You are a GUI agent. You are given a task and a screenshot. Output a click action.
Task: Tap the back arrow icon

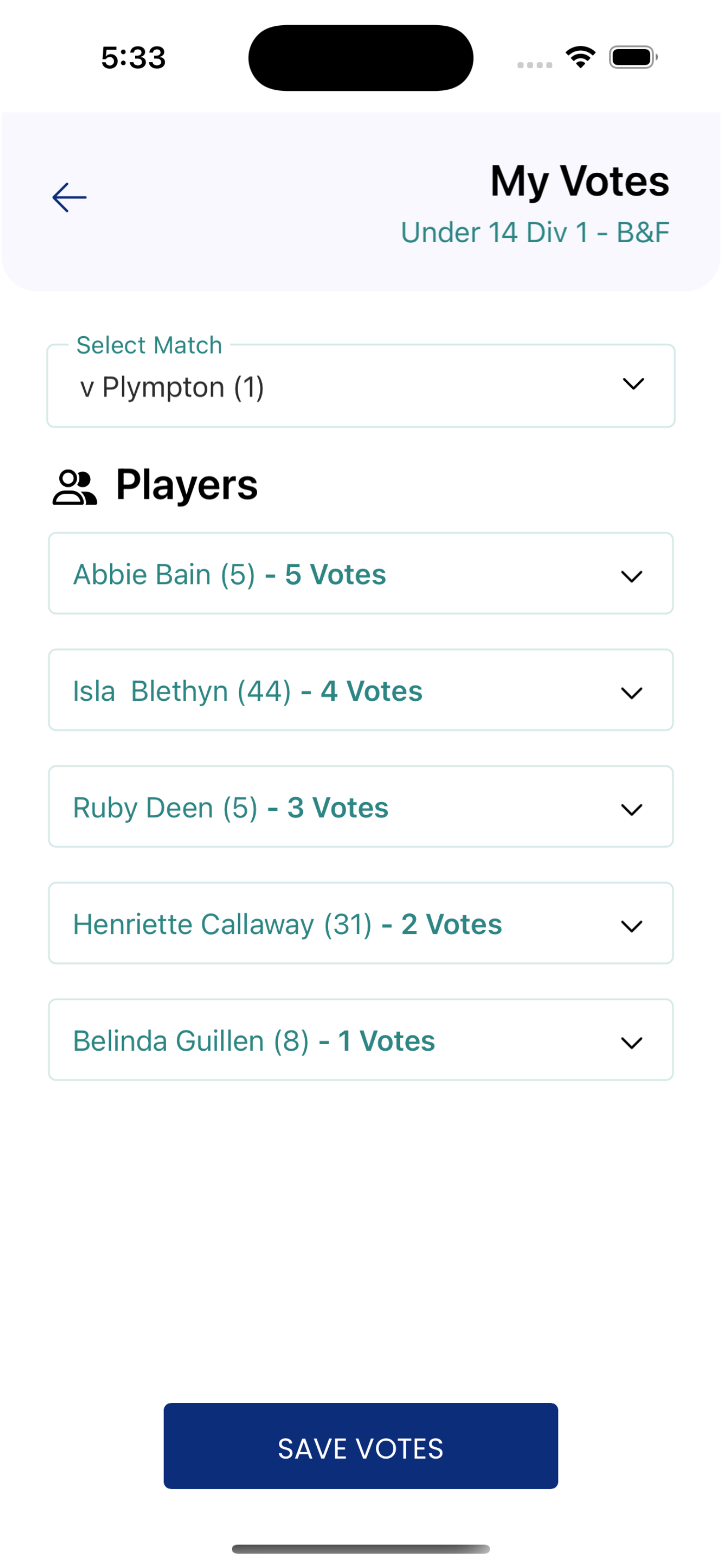pyautogui.click(x=69, y=198)
